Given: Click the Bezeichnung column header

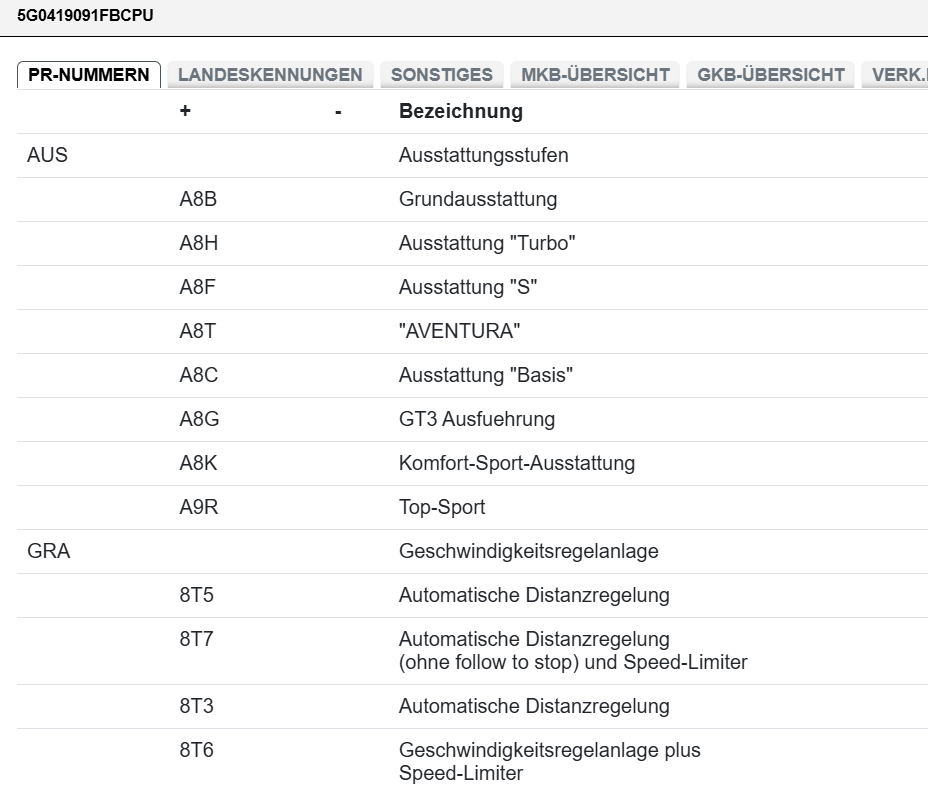Looking at the screenshot, I should click(x=460, y=112).
